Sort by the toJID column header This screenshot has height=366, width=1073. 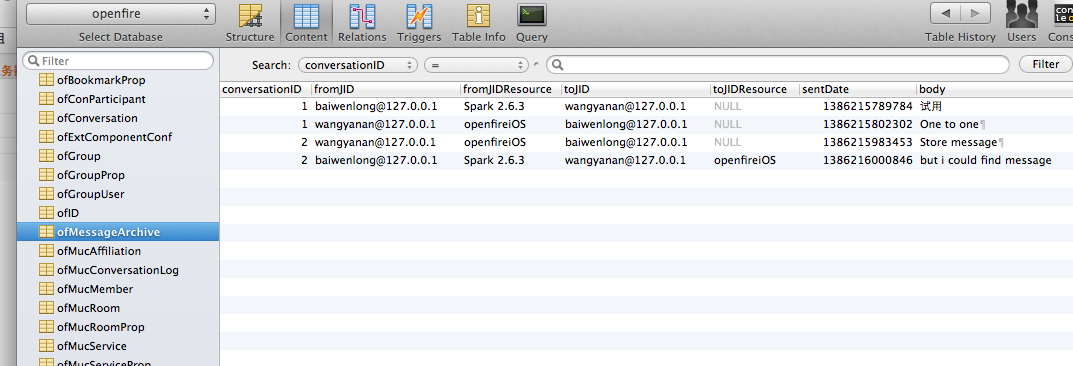tap(636, 90)
